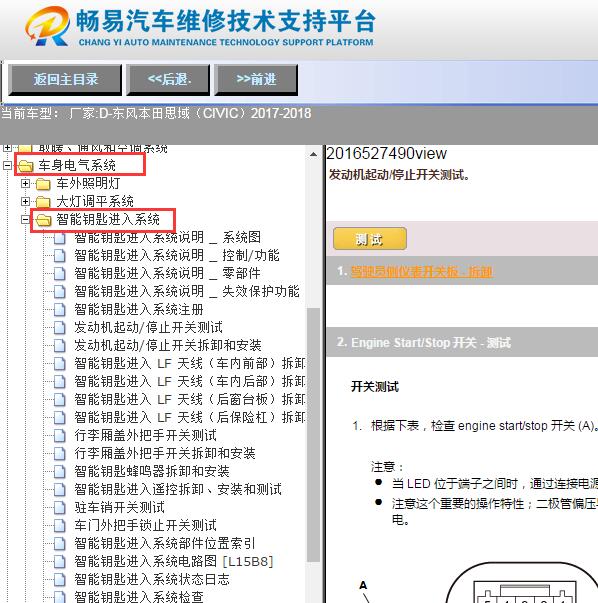
Task: Click document icon of 发动机起动/停止开关测试
Action: coord(60,328)
